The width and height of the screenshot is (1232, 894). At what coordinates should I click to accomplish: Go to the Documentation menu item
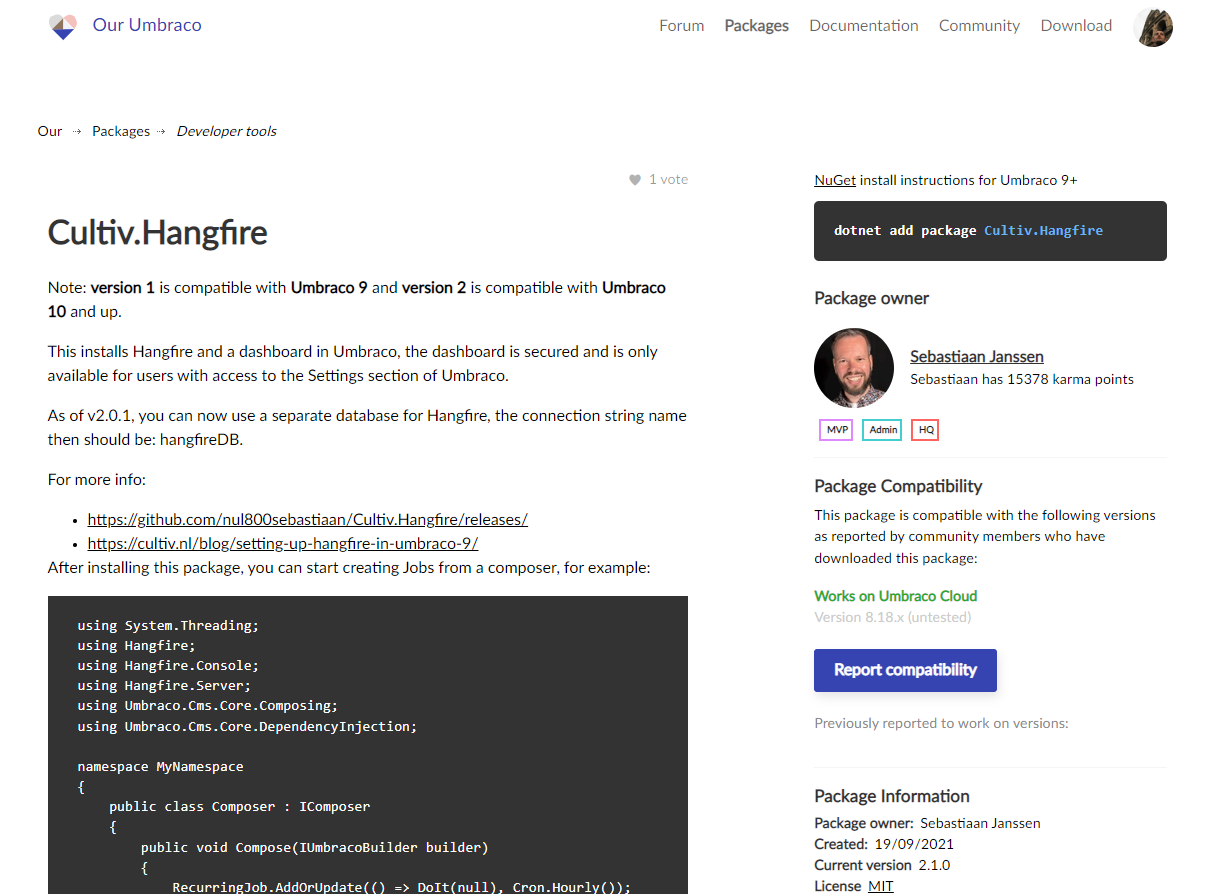(x=864, y=26)
